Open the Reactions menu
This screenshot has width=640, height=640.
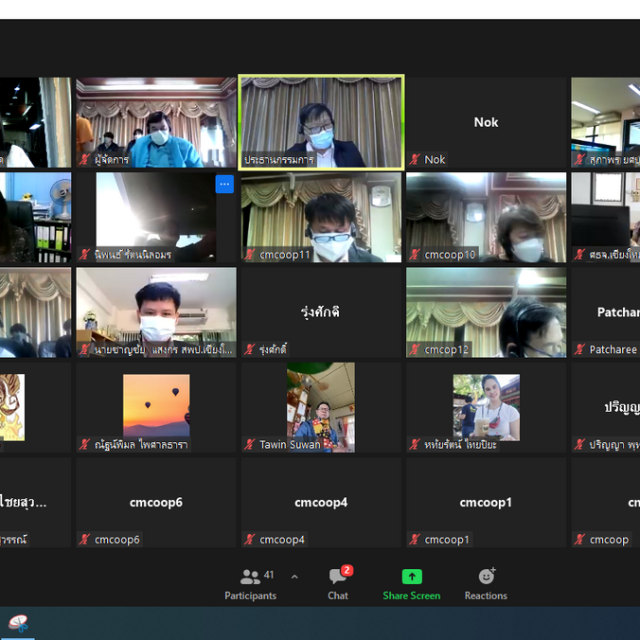point(486,583)
